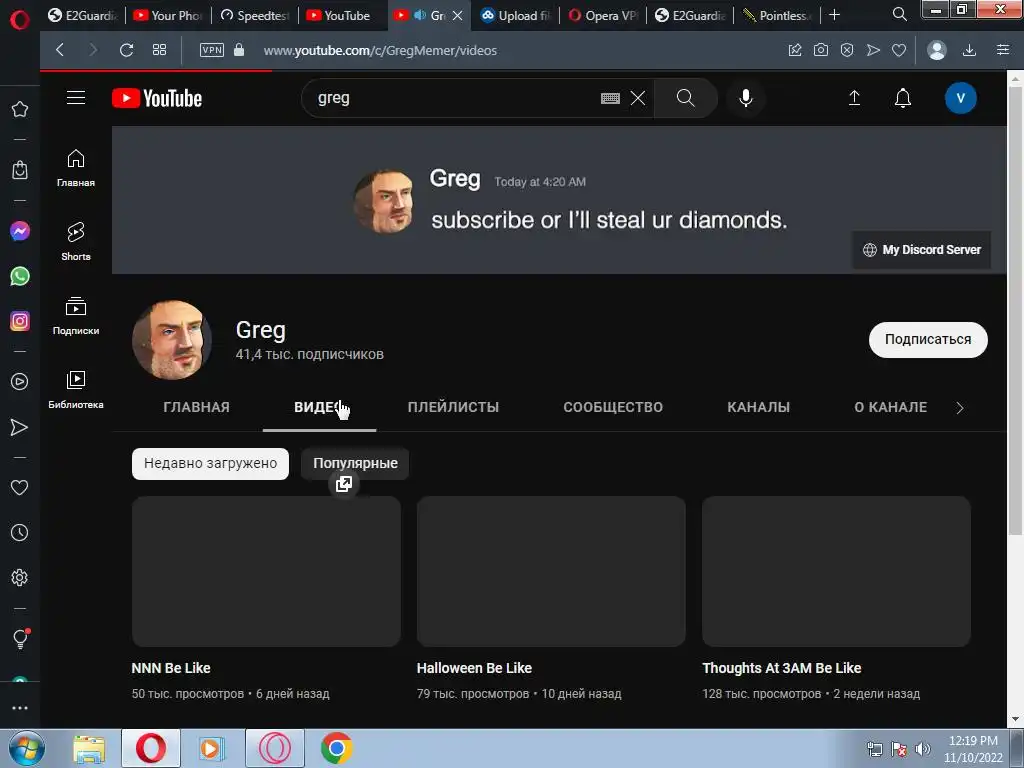Select the СООБЩЕСТВО channel tab
Image resolution: width=1024 pixels, height=768 pixels.
point(613,407)
